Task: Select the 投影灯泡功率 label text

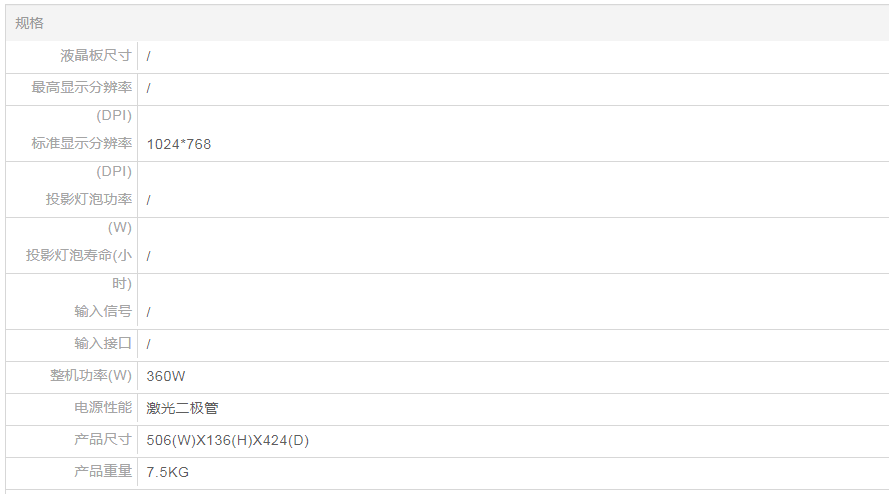Action: 89,200
